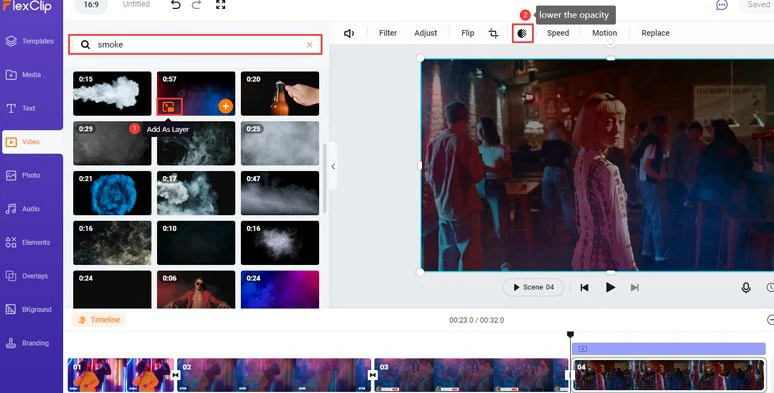The height and width of the screenshot is (393, 774).
Task: Click the microphone voiceover icon
Action: (746, 287)
